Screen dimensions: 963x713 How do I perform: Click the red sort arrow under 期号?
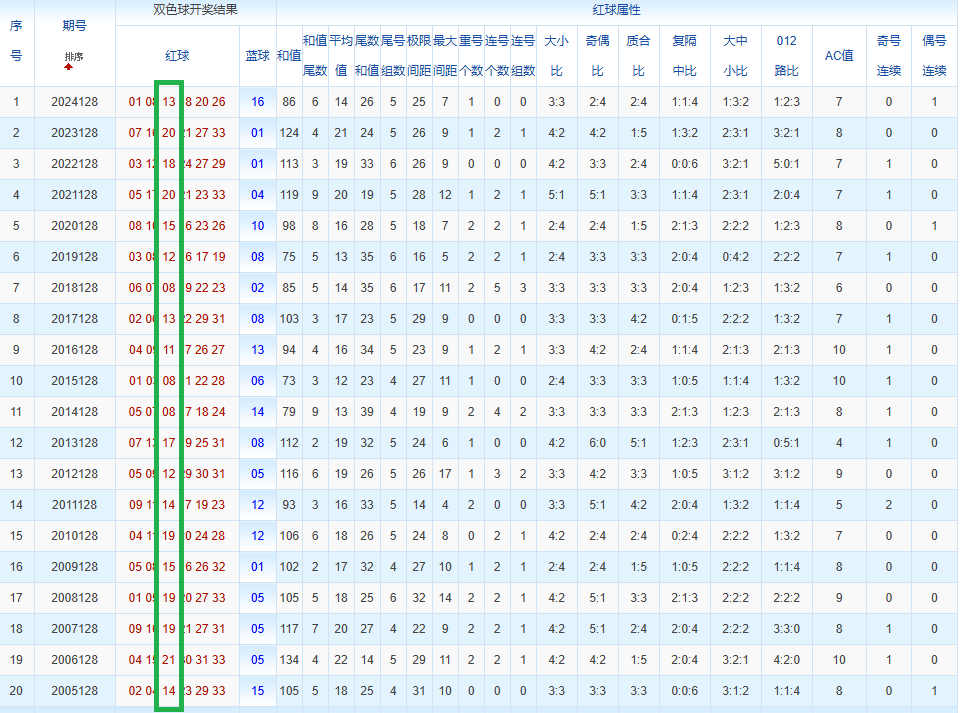tap(68, 67)
